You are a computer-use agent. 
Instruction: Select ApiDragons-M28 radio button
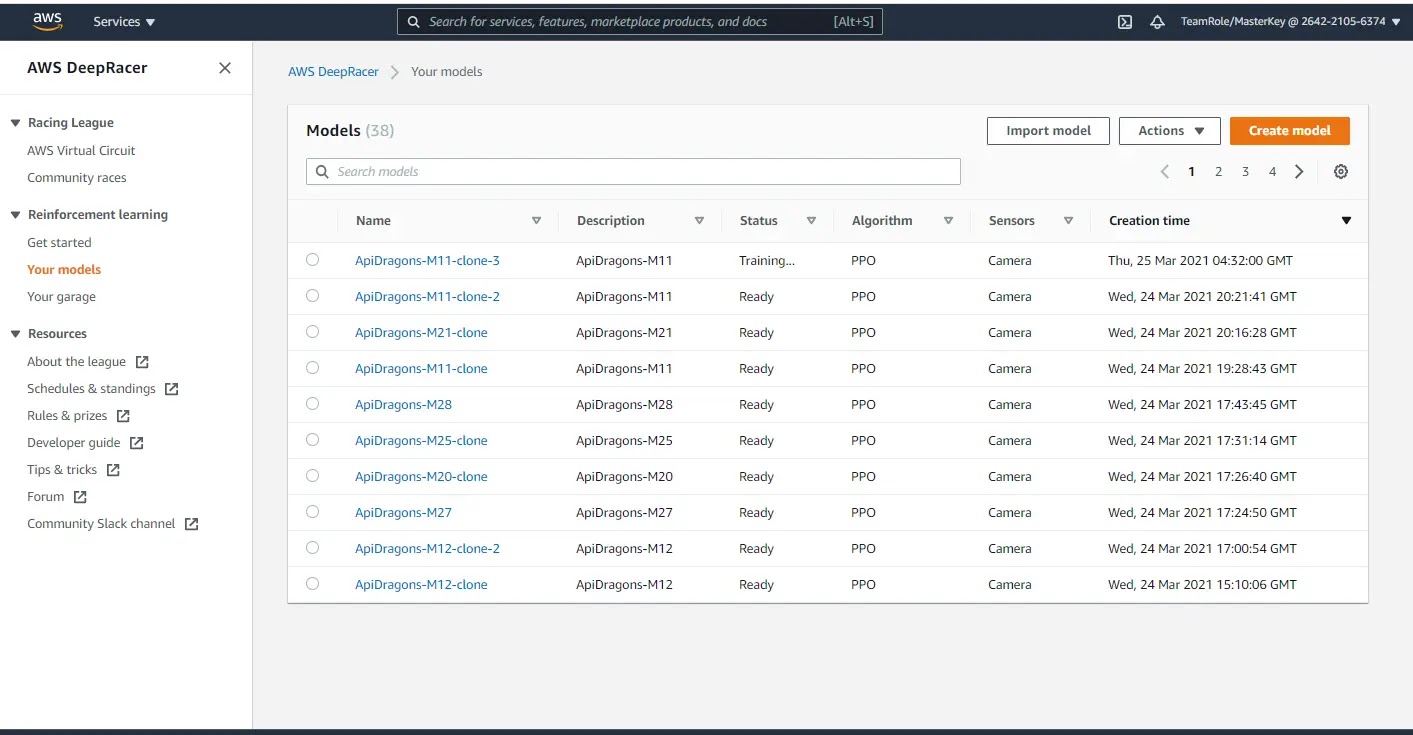pyautogui.click(x=312, y=404)
